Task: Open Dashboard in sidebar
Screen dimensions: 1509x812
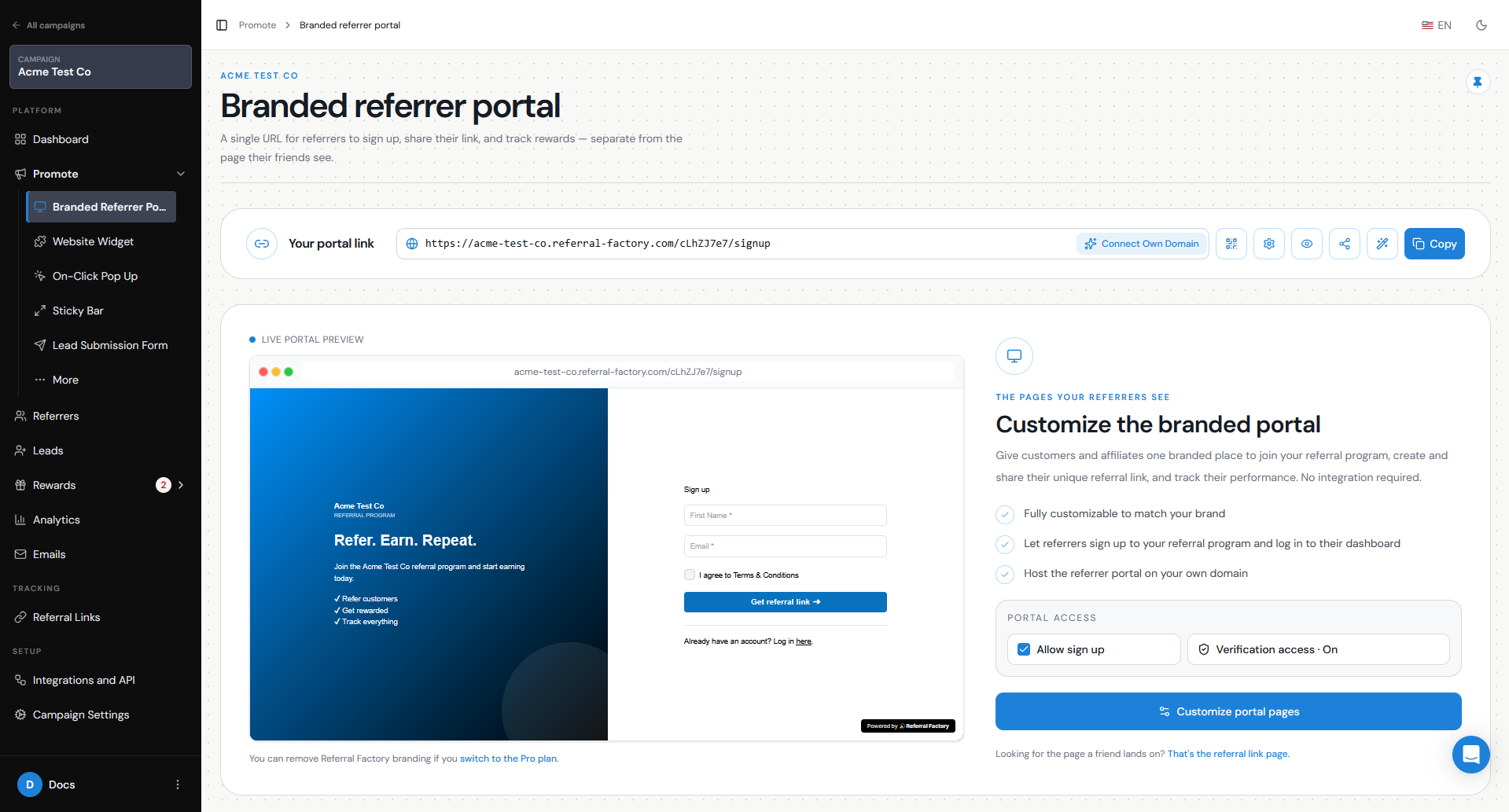Action: (101, 139)
